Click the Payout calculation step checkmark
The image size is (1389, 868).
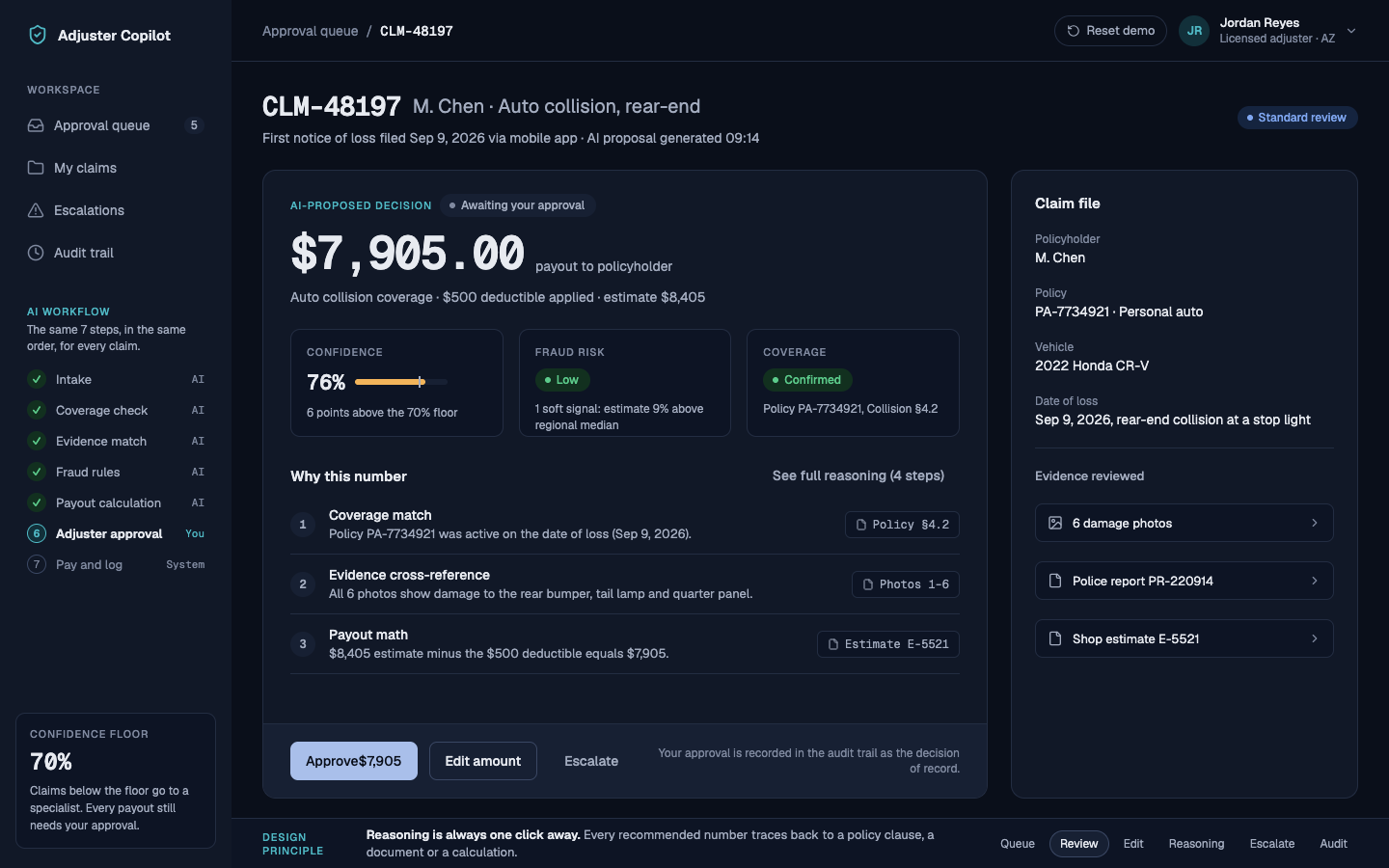coord(37,502)
